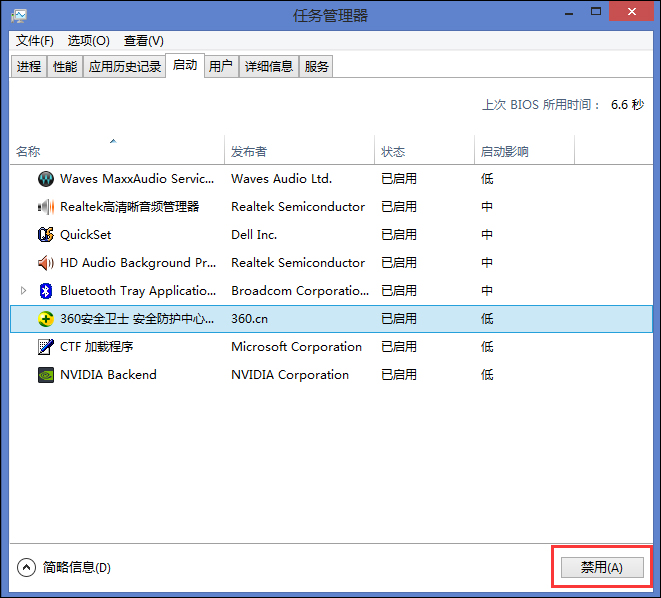
Task: Click 中 impact in Bluetooth Tray row
Action: coord(487,291)
